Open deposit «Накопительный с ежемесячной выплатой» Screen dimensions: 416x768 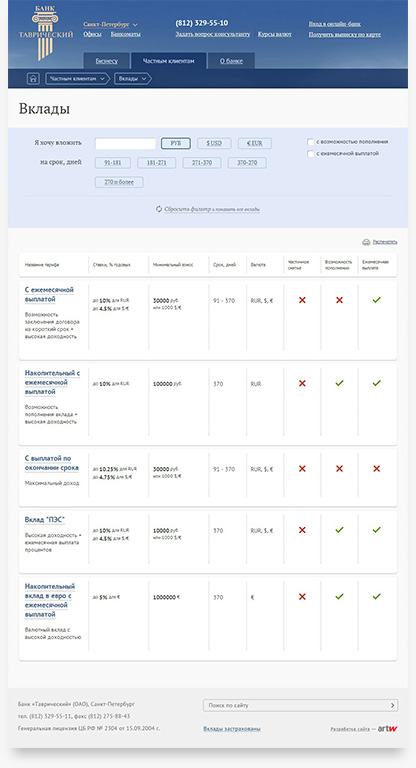52,383
